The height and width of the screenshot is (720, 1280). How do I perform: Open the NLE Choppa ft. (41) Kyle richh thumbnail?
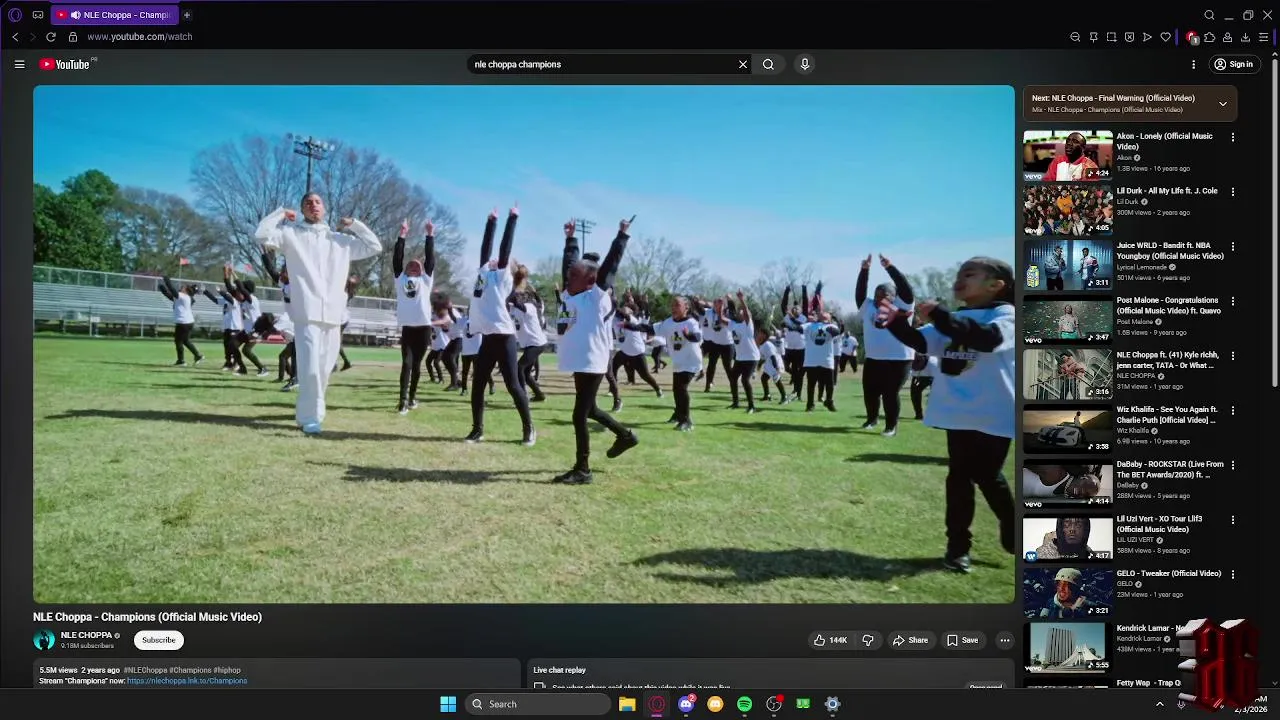point(1068,374)
